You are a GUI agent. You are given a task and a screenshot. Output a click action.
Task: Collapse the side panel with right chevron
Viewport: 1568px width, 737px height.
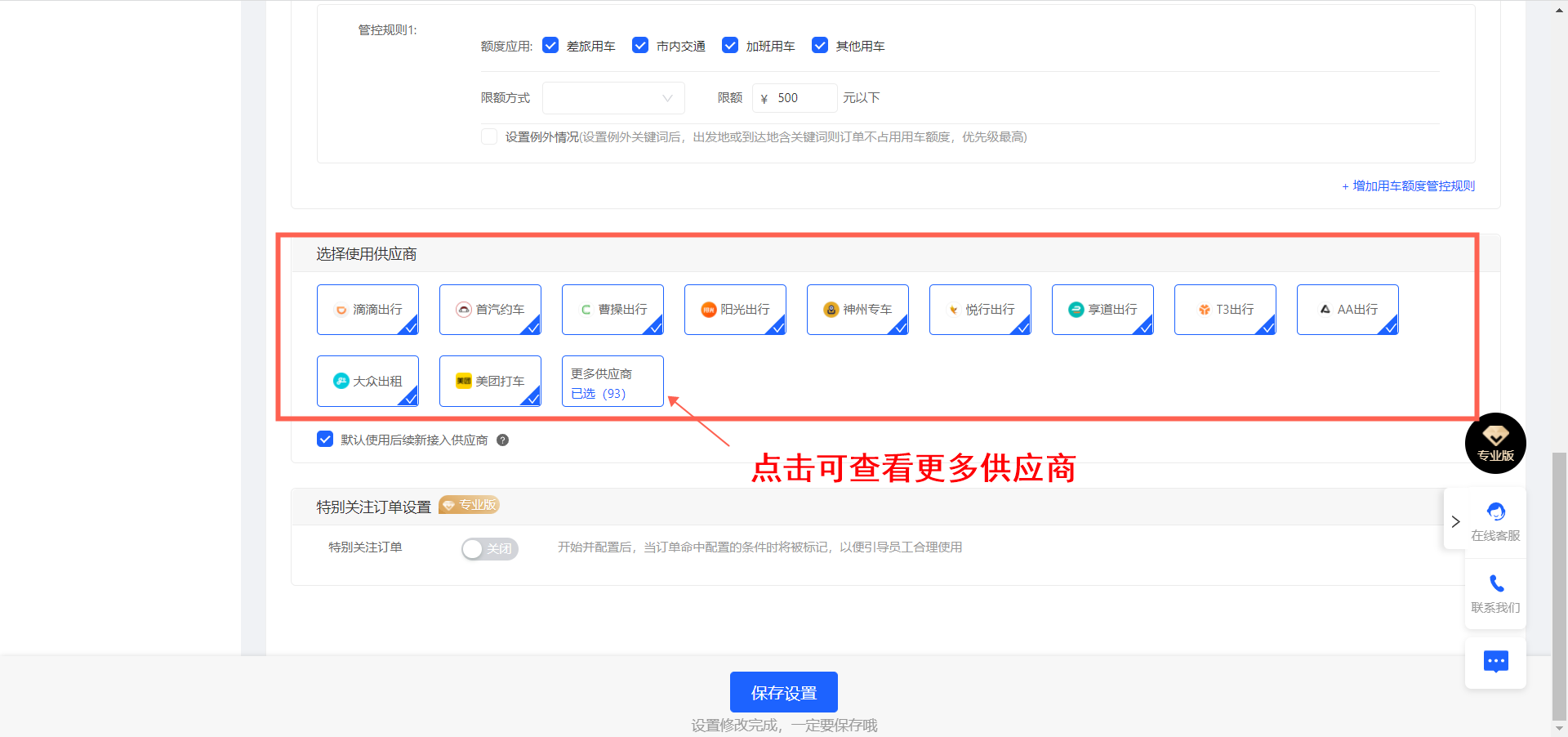pos(1455,521)
